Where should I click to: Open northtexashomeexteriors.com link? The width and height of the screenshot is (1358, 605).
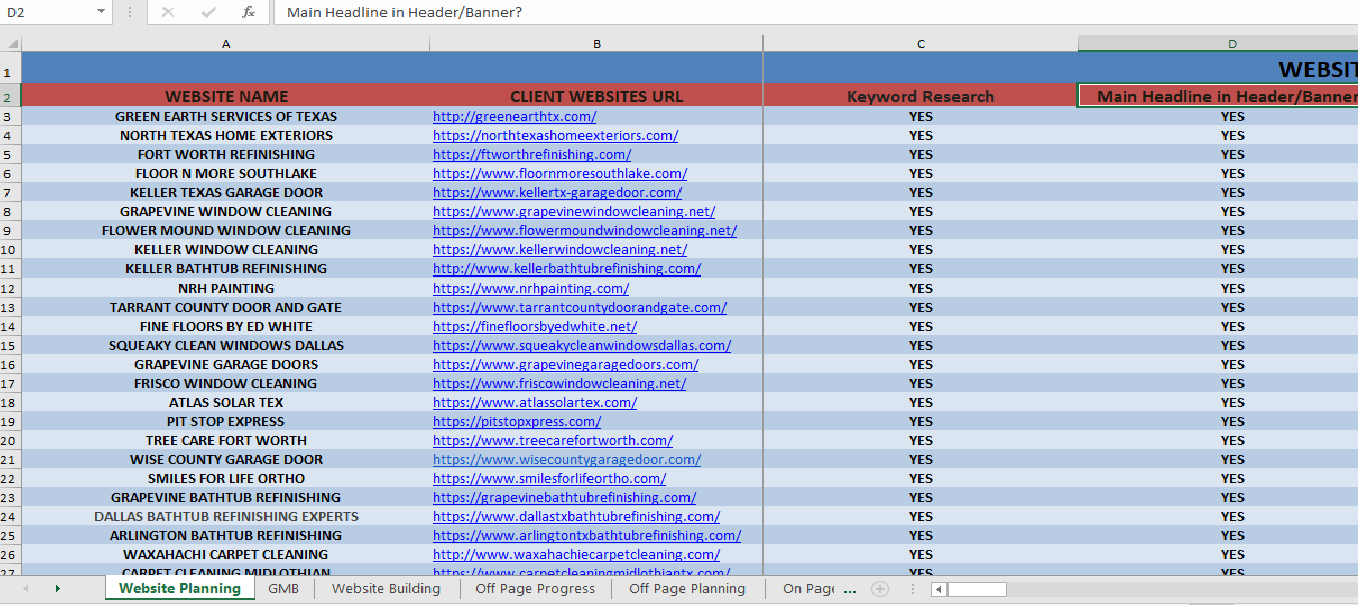coord(555,135)
